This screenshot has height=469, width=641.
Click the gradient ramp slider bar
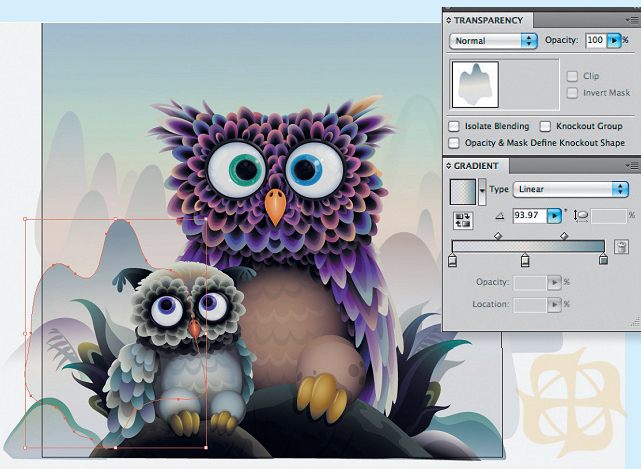click(528, 246)
